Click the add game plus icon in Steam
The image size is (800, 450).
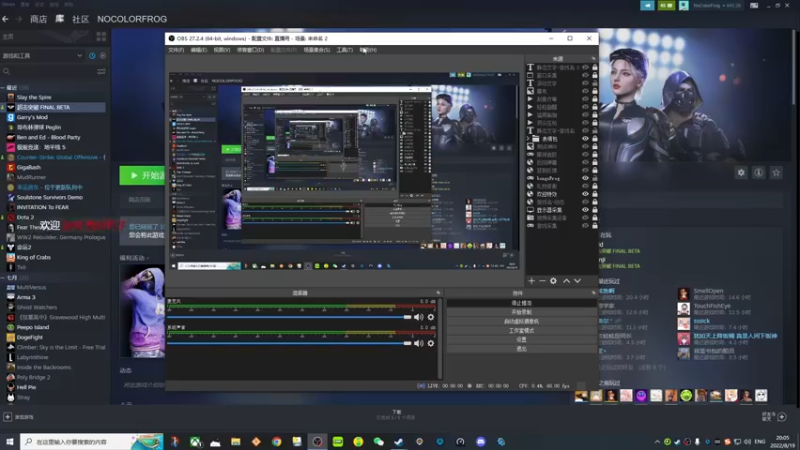[7, 417]
